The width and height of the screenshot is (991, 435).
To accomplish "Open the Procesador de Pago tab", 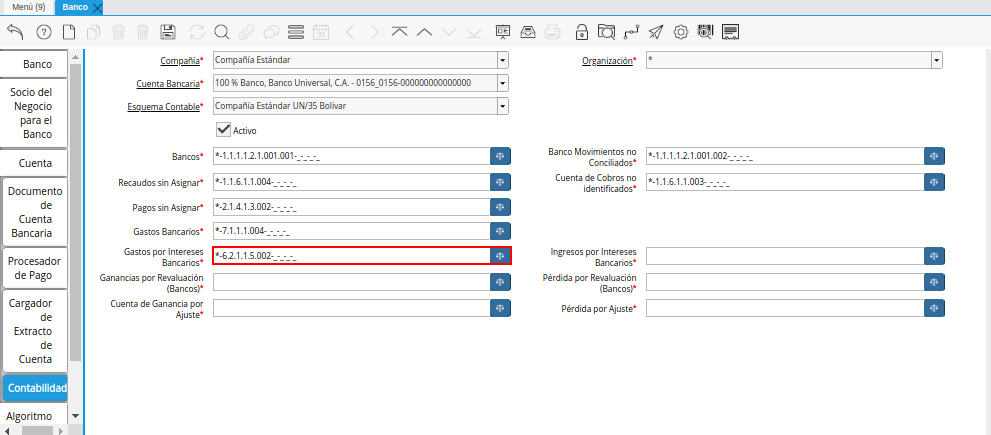I will point(35,268).
